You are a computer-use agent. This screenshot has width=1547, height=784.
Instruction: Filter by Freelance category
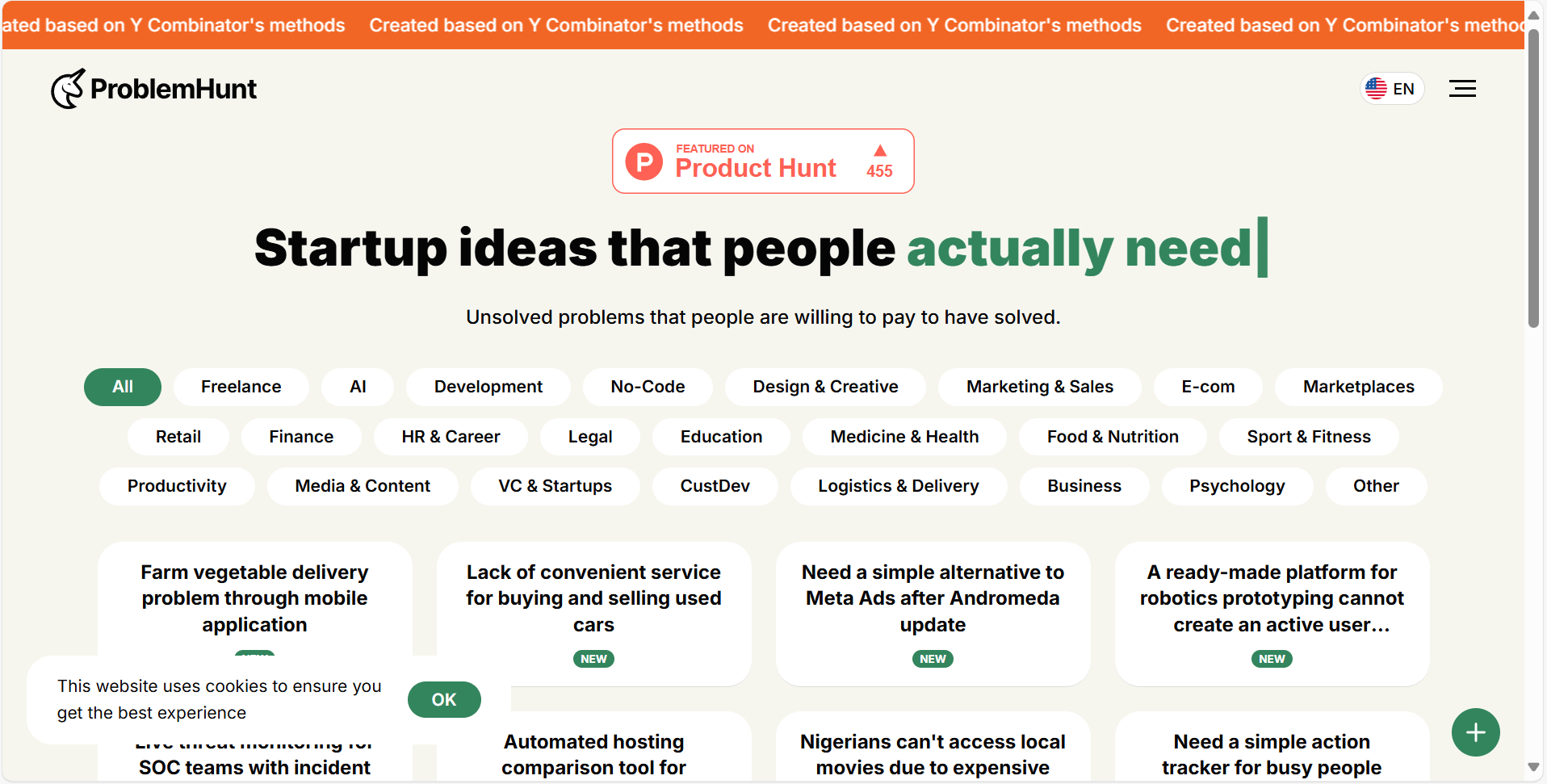click(x=241, y=387)
